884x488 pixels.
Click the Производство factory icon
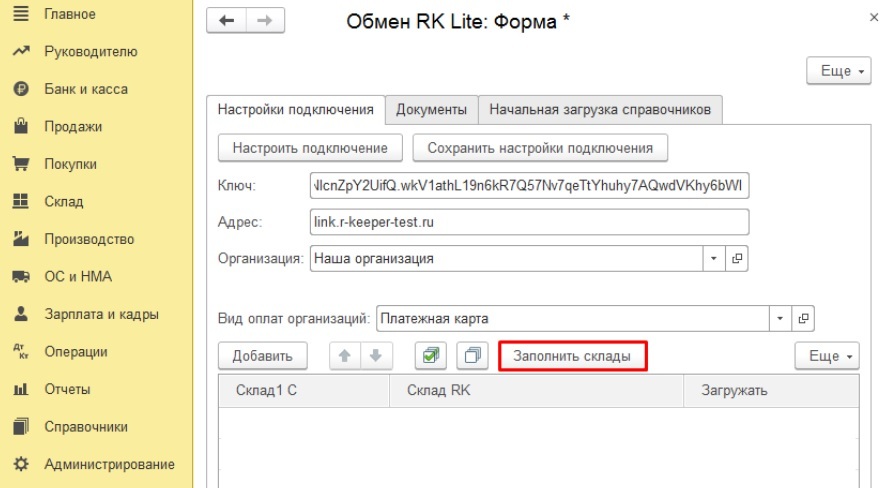coord(21,238)
